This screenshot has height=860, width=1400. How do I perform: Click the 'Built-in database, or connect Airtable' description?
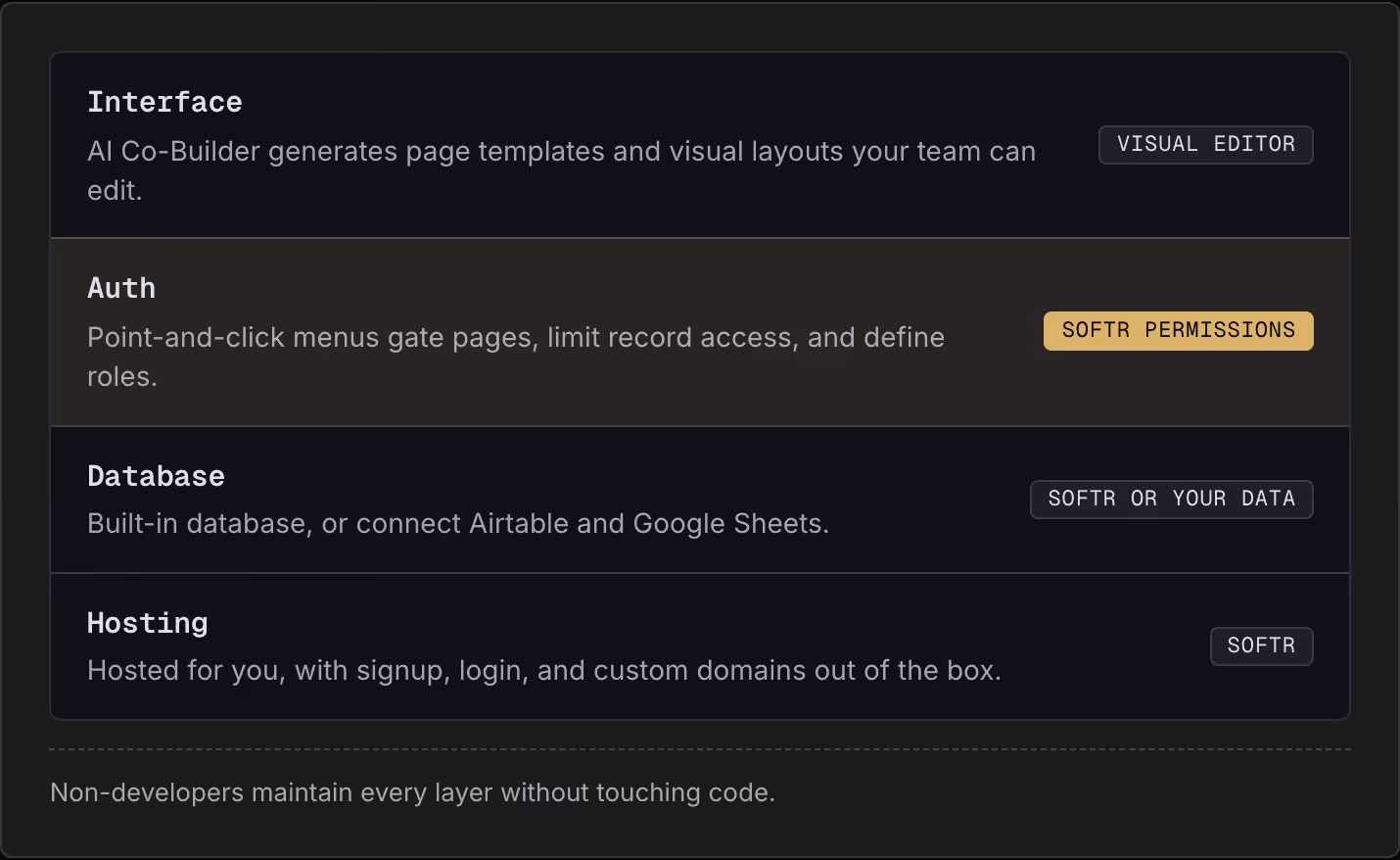458,524
